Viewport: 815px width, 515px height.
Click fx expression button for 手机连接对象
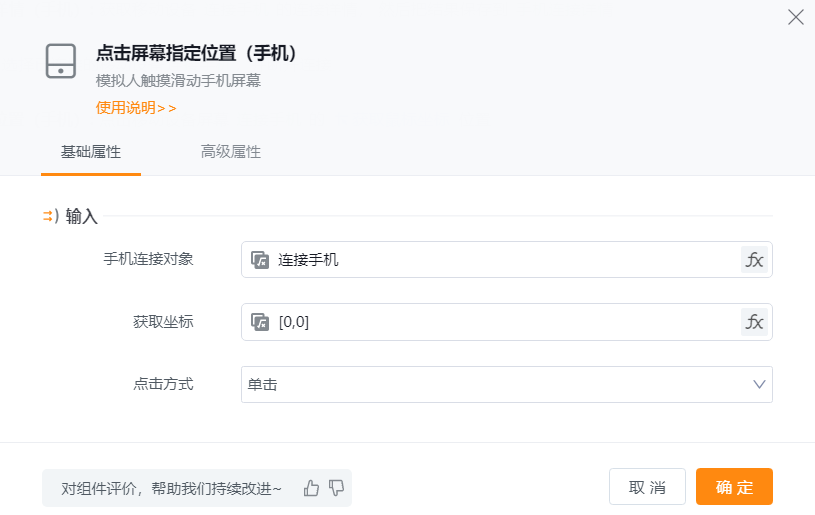coord(755,260)
